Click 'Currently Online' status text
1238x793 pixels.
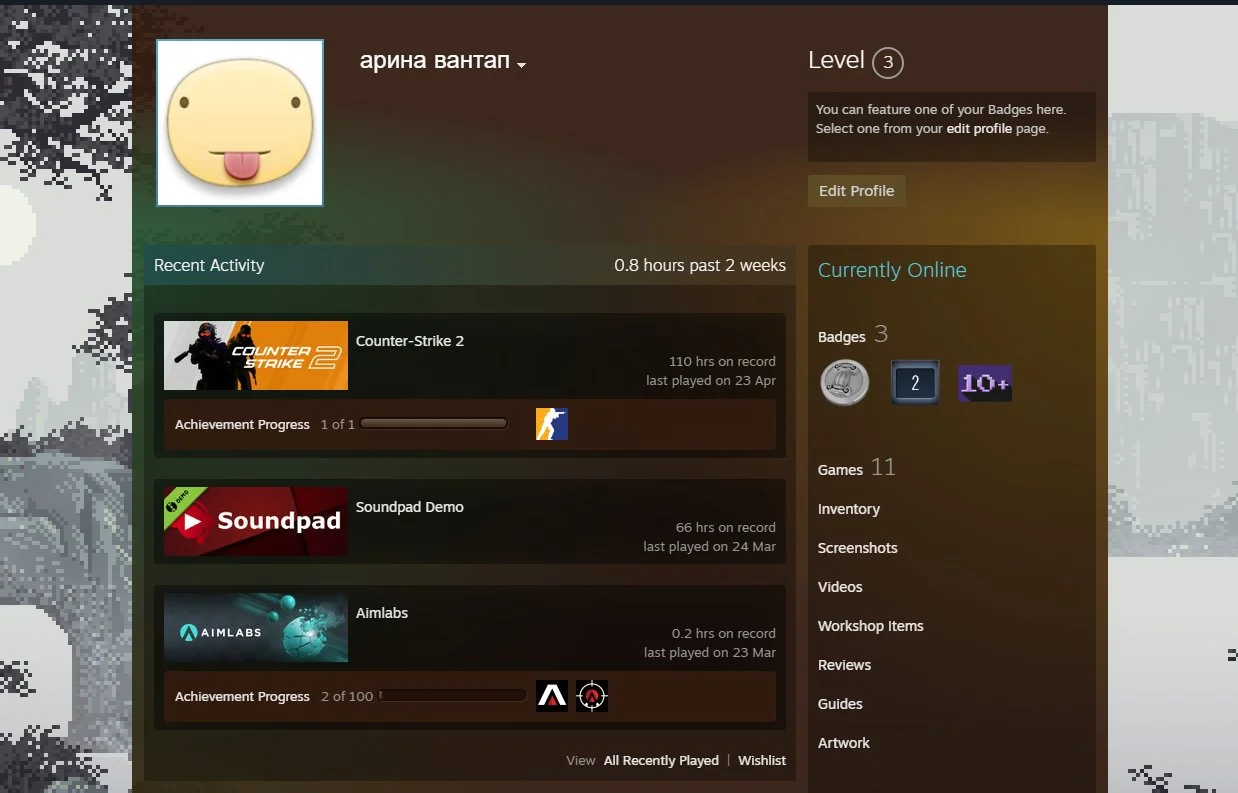click(x=892, y=270)
